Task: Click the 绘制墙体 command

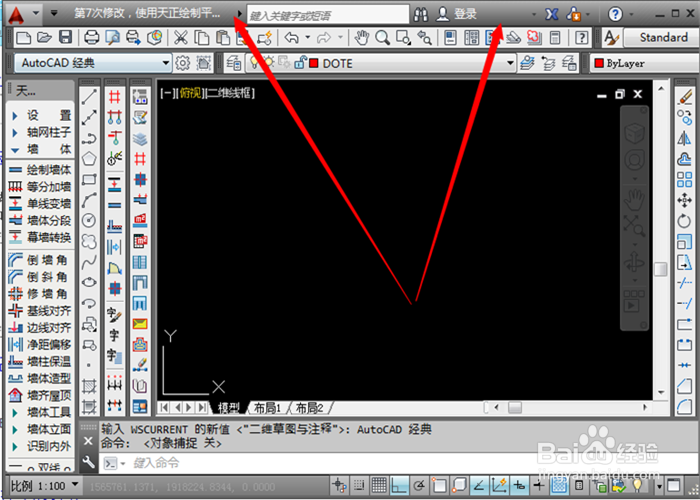Action: [40, 170]
